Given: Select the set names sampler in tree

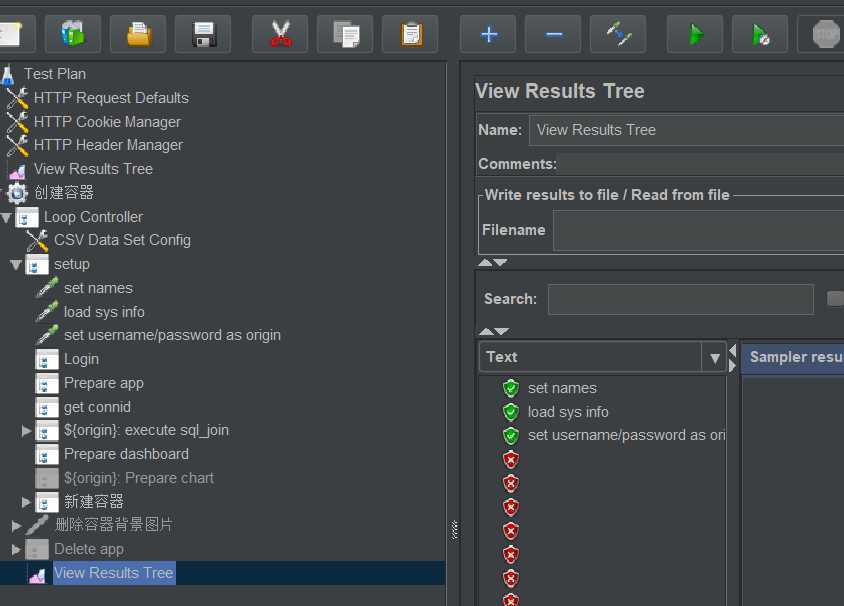Looking at the screenshot, I should [x=99, y=288].
